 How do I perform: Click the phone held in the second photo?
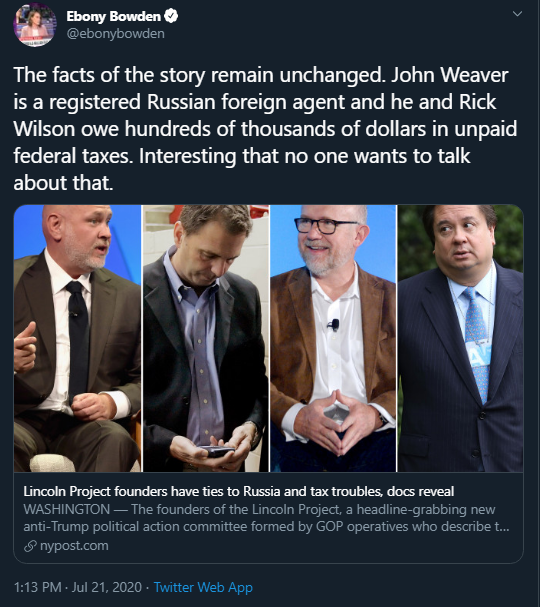pos(217,451)
